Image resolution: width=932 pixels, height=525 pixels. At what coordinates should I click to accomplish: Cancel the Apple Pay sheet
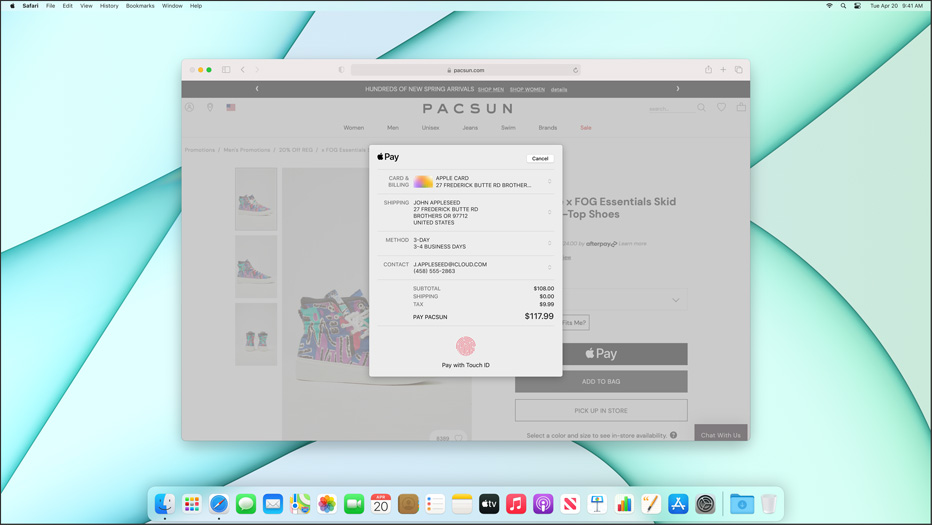(x=540, y=158)
